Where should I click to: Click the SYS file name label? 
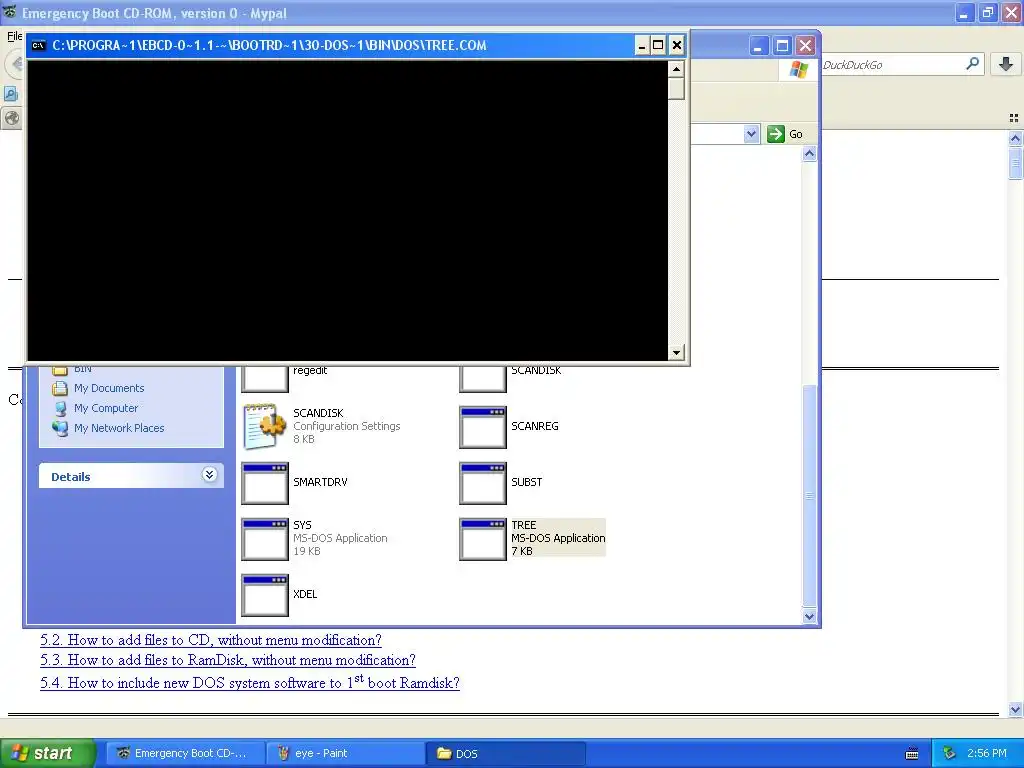[x=302, y=525]
